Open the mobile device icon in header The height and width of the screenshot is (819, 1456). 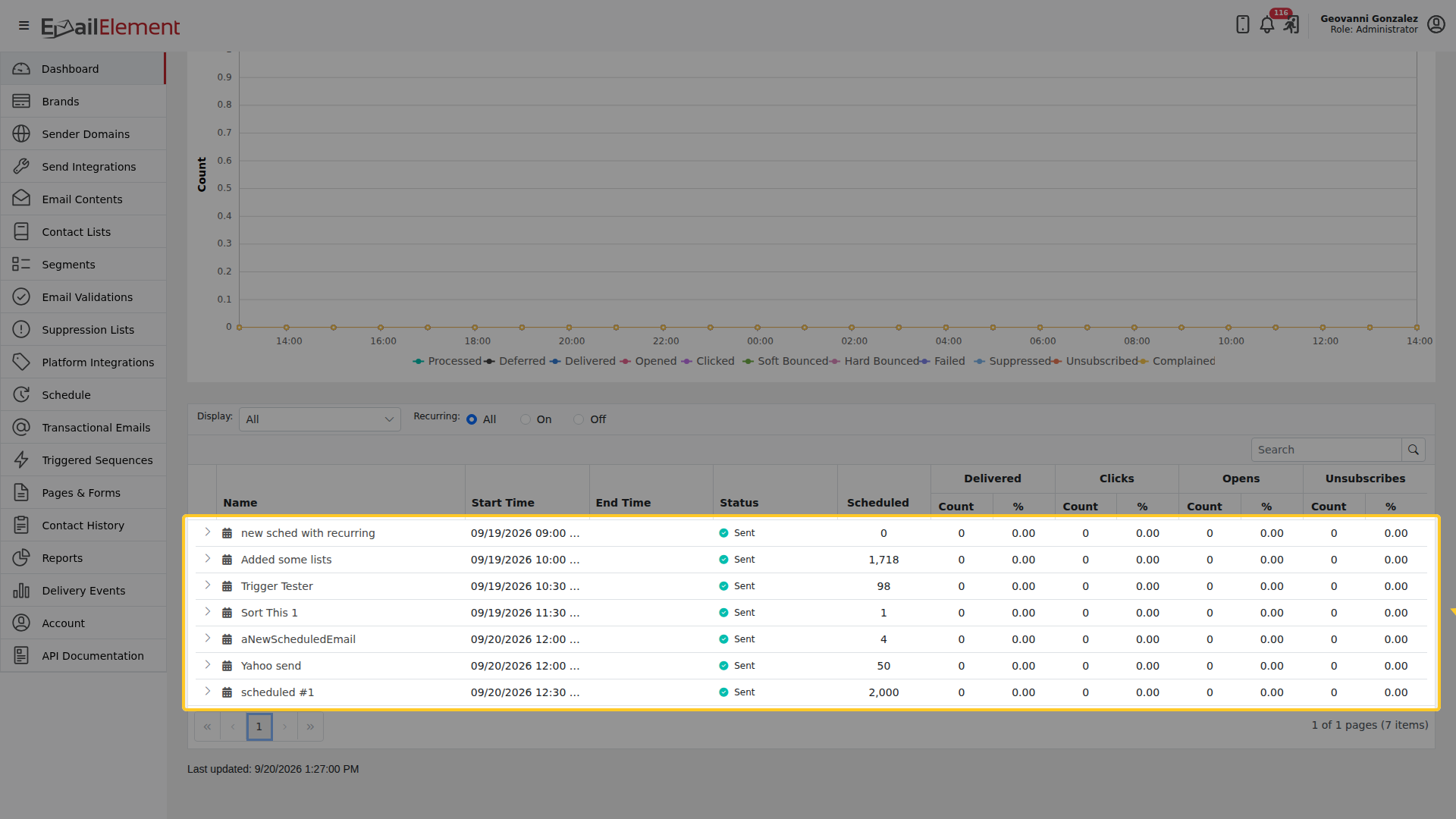coord(1242,24)
